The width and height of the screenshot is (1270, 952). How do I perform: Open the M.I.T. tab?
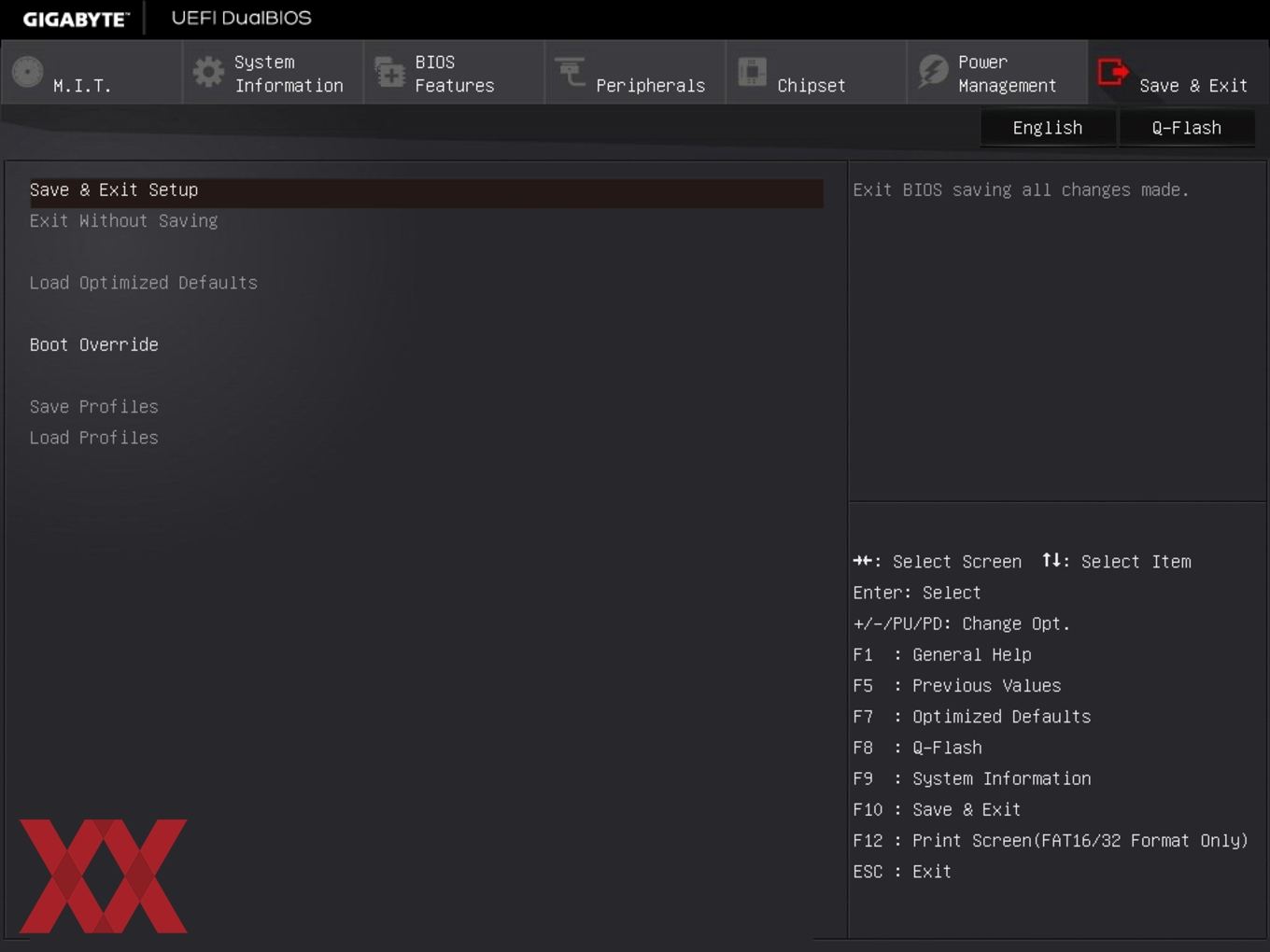click(x=92, y=72)
